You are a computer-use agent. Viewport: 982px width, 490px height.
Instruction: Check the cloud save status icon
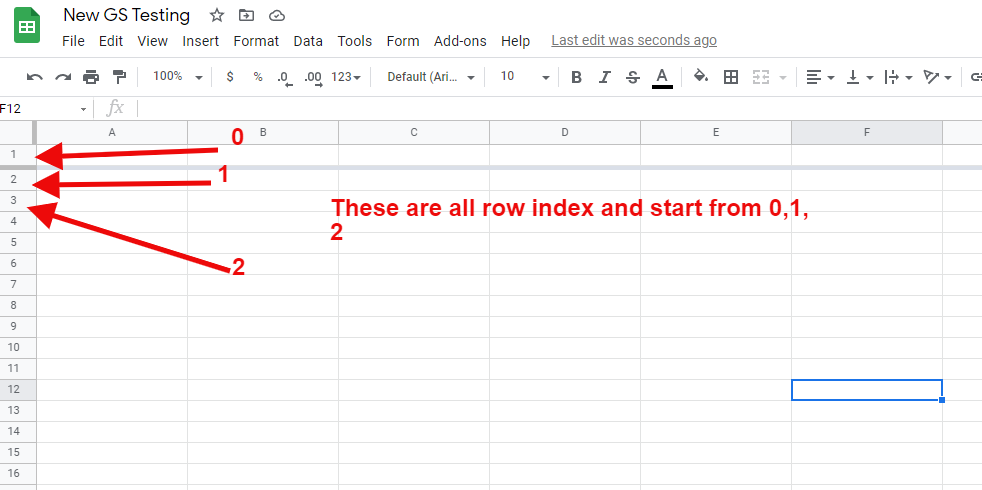click(277, 15)
